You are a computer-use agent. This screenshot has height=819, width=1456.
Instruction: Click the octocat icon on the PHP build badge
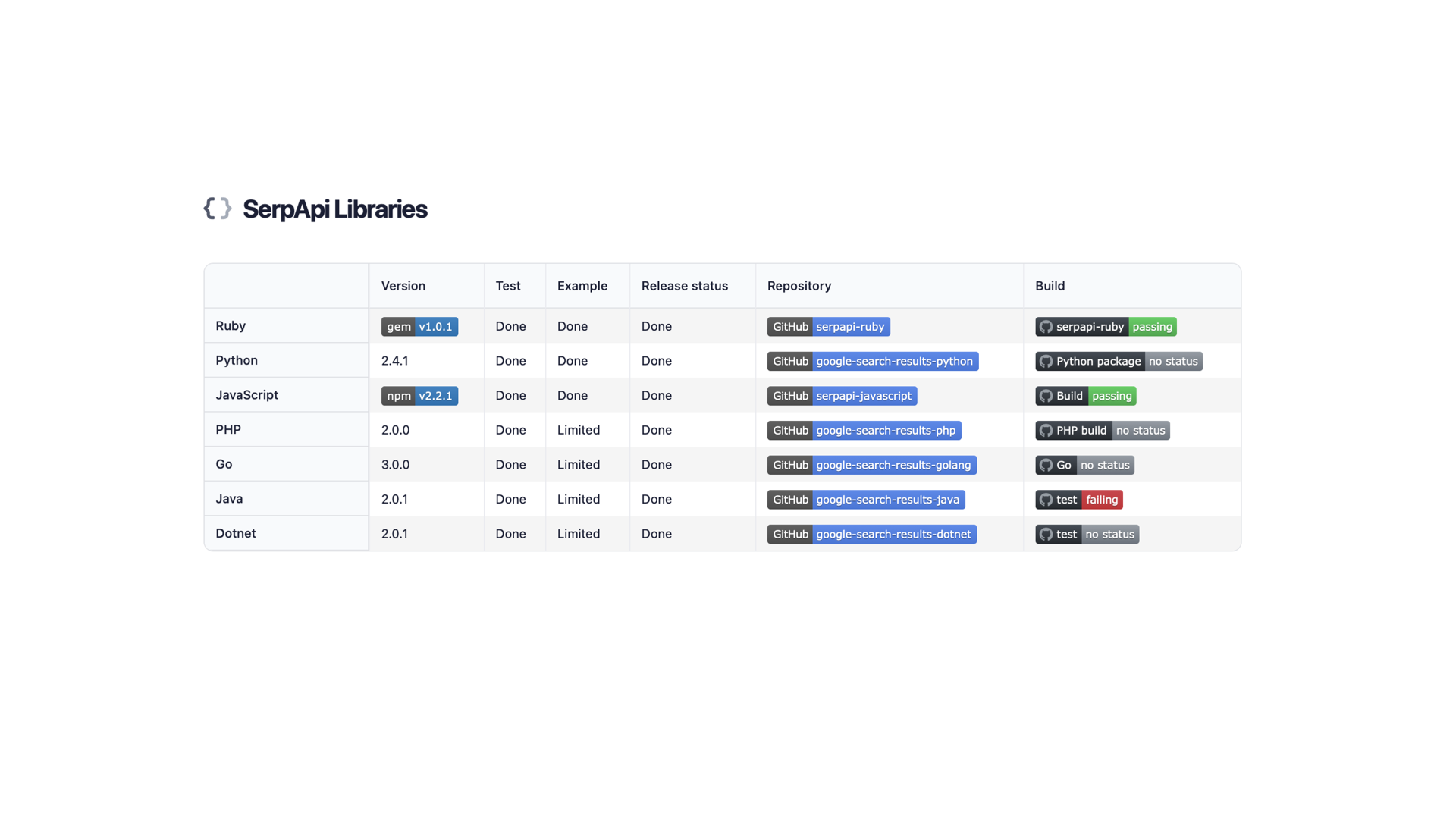click(1046, 430)
